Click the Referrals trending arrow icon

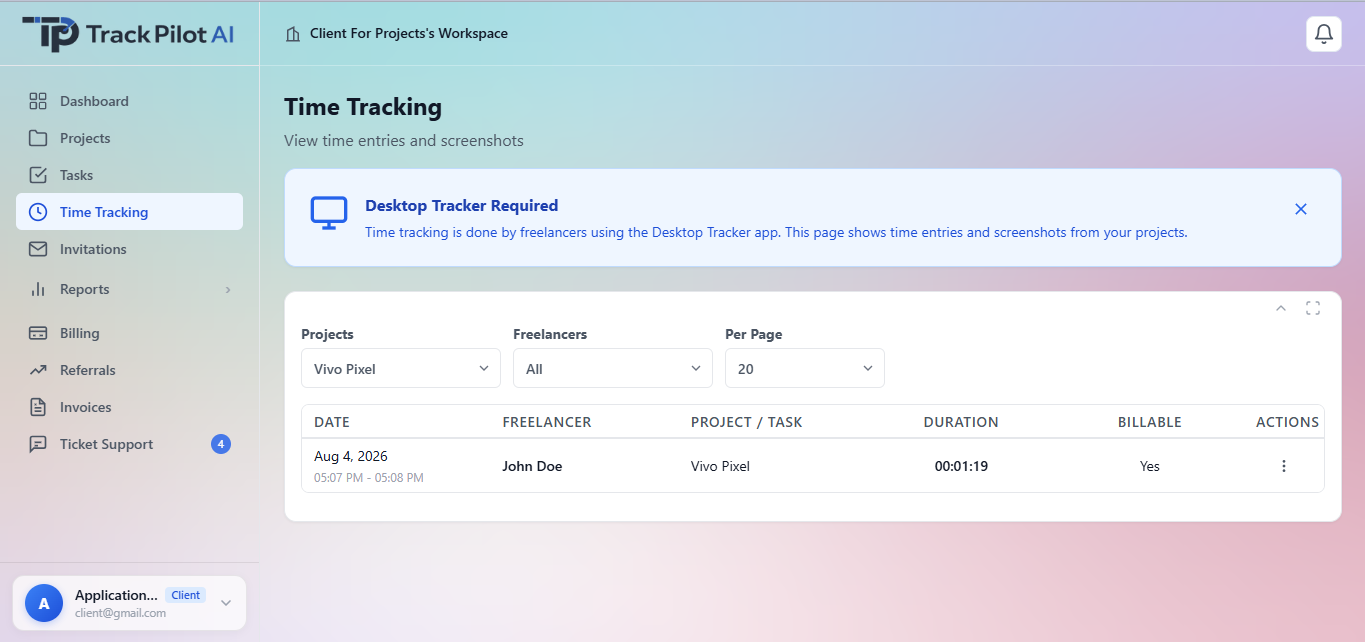38,370
